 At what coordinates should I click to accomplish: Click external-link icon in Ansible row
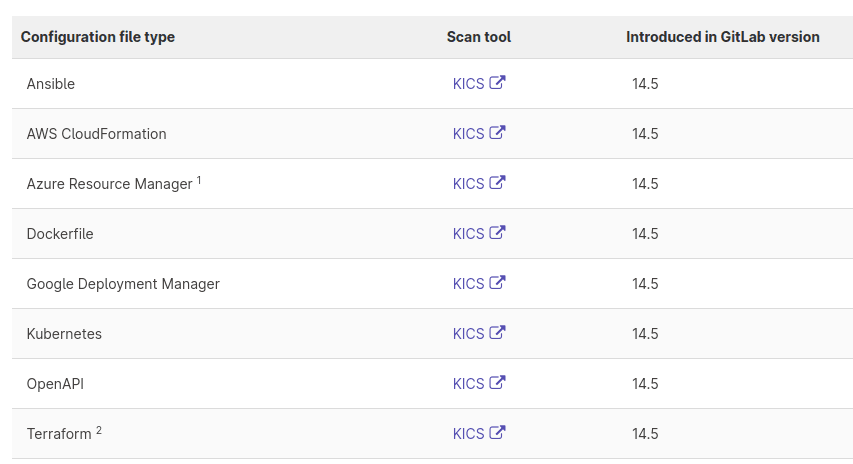pos(497,83)
